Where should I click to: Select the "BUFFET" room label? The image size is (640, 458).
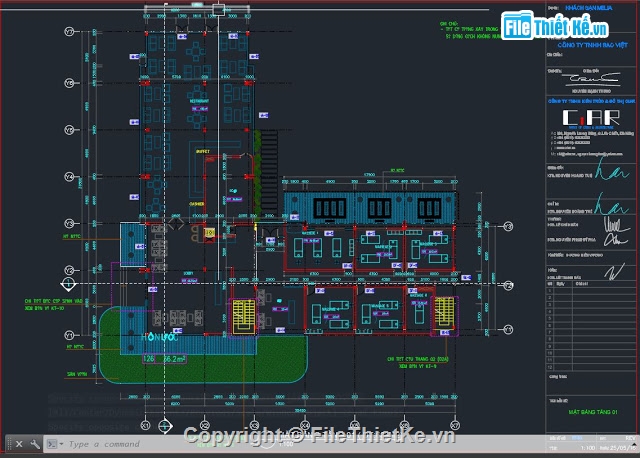coord(202,151)
